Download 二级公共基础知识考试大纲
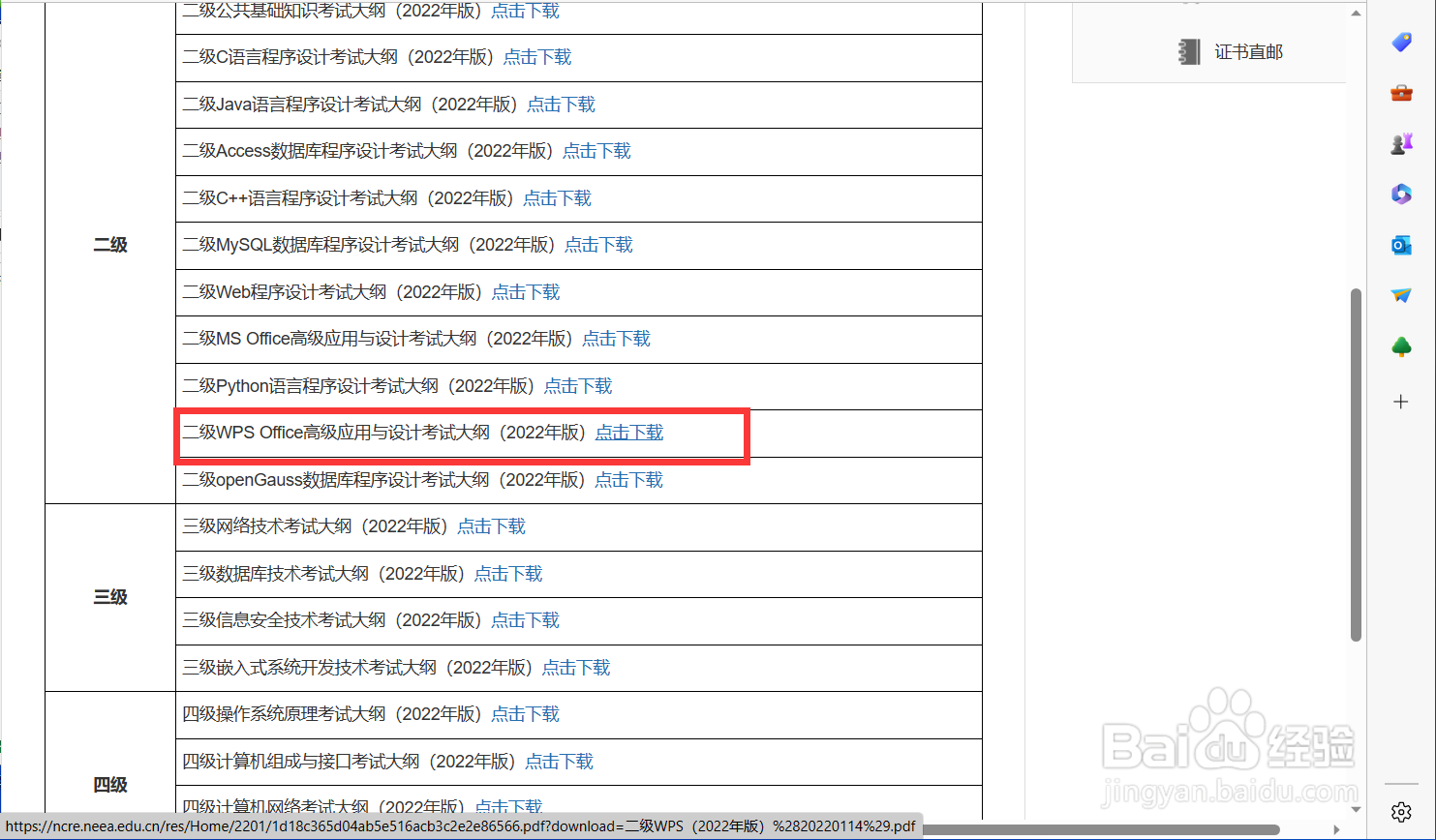Viewport: 1436px width, 840px height. (x=525, y=11)
